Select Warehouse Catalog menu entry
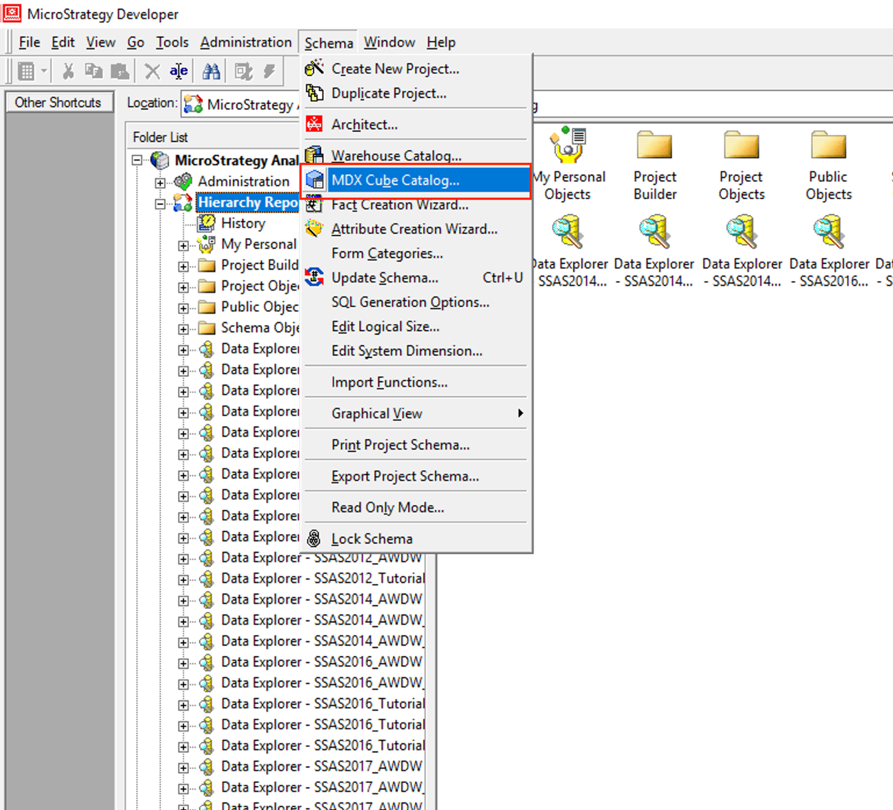The width and height of the screenshot is (893, 810). (396, 156)
